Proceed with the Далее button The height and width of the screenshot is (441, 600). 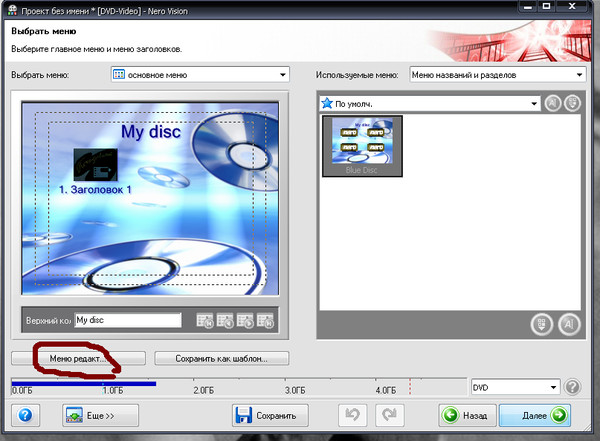[x=535, y=415]
